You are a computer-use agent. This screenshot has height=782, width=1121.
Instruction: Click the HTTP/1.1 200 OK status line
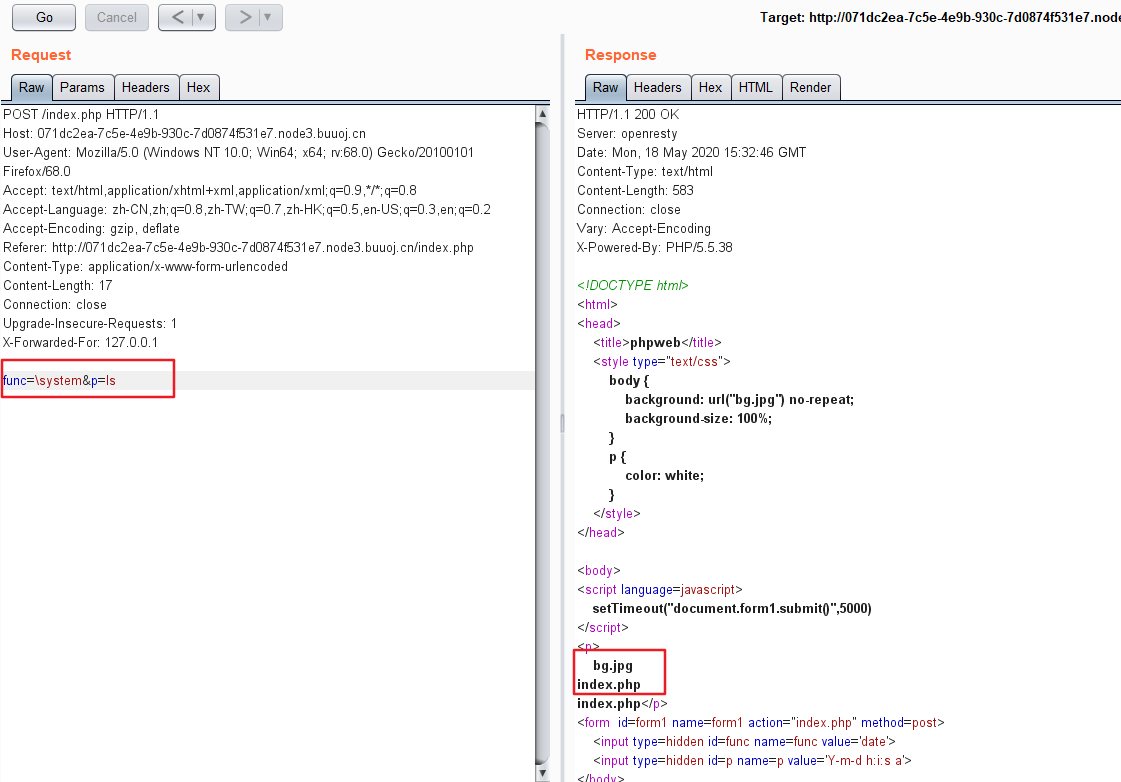[628, 114]
